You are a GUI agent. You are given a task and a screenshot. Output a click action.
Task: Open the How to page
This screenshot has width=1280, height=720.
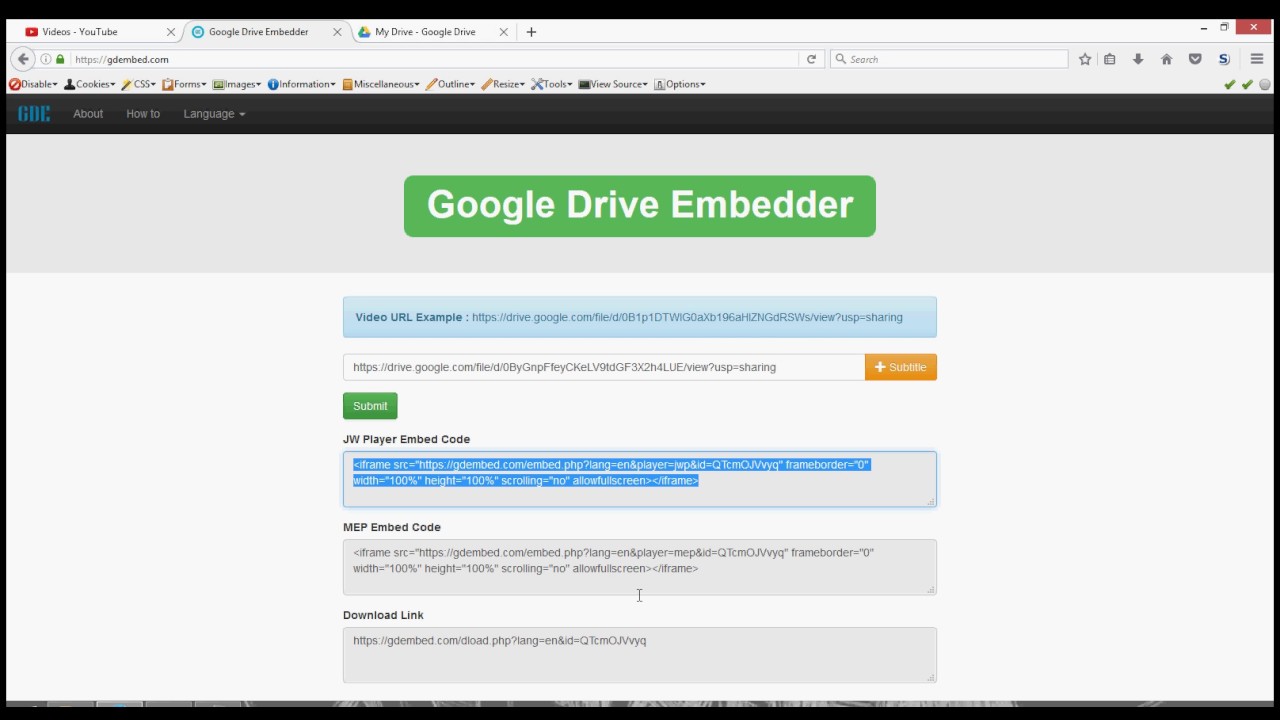point(143,114)
